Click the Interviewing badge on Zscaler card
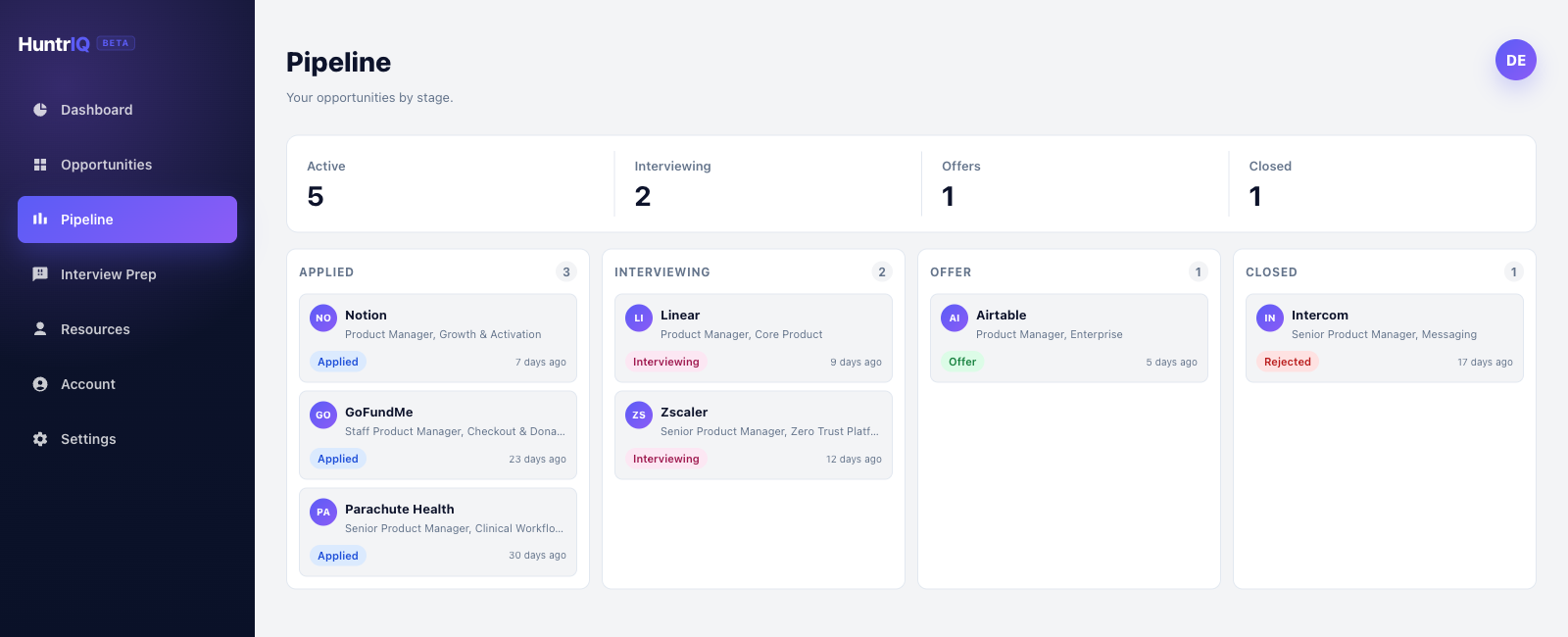 pos(666,459)
